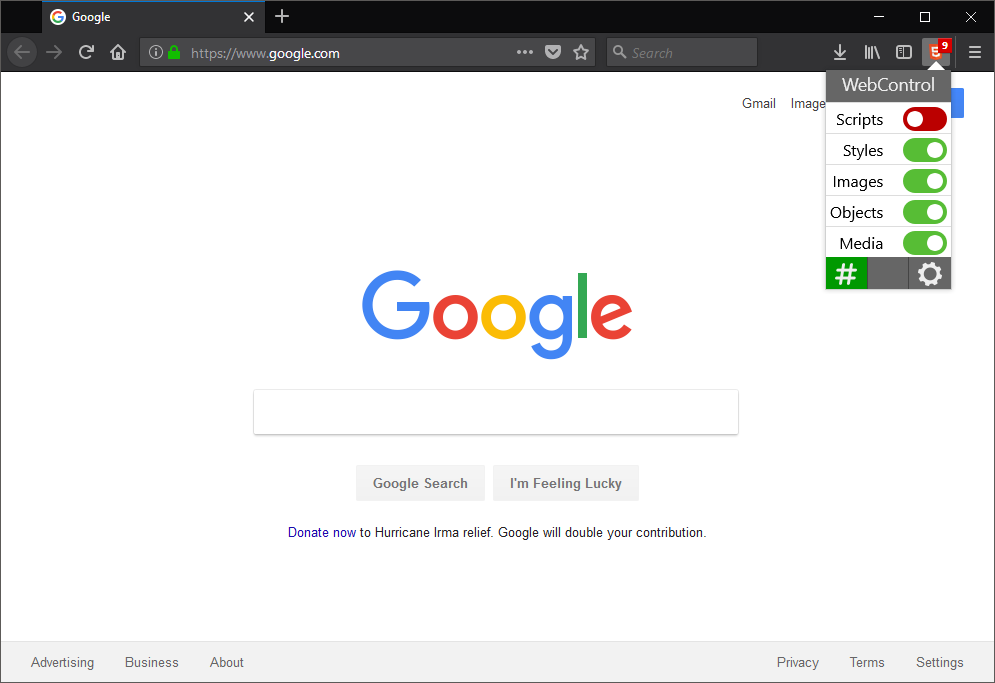Click the green hash button in WebControl
This screenshot has height=683, width=995.
pos(847,274)
